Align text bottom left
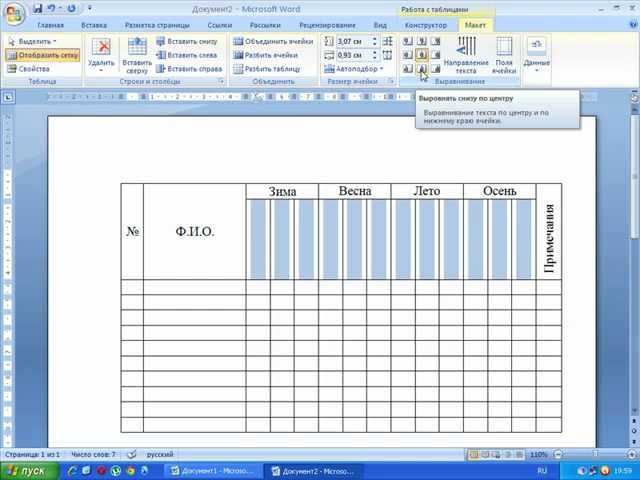The image size is (640, 480). (x=408, y=69)
